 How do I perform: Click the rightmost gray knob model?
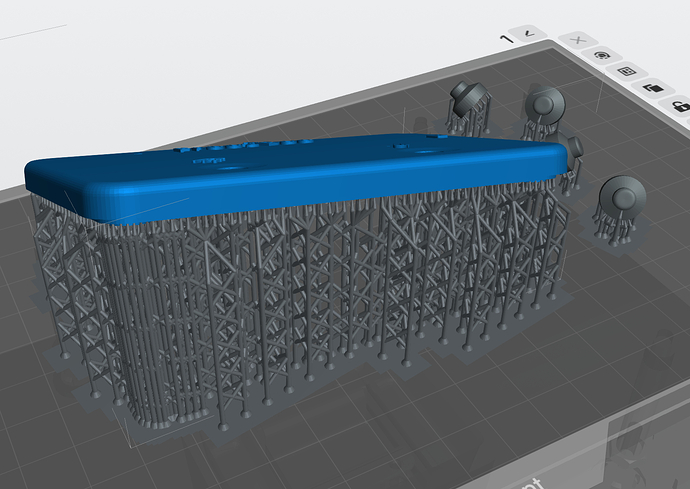pos(620,192)
